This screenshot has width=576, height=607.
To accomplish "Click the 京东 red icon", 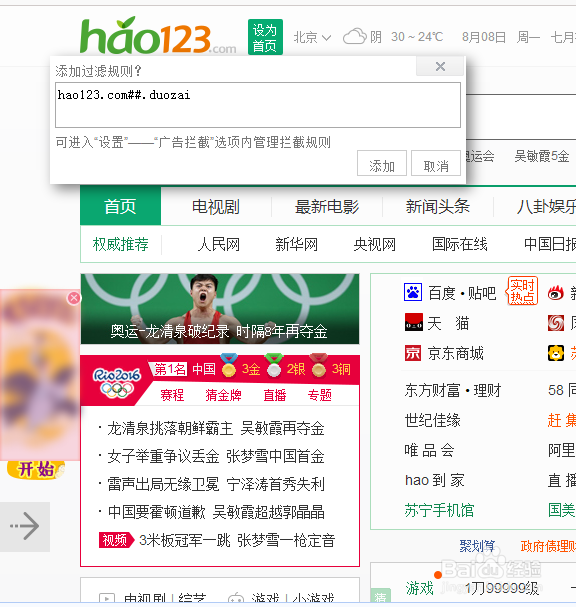I will 413,353.
